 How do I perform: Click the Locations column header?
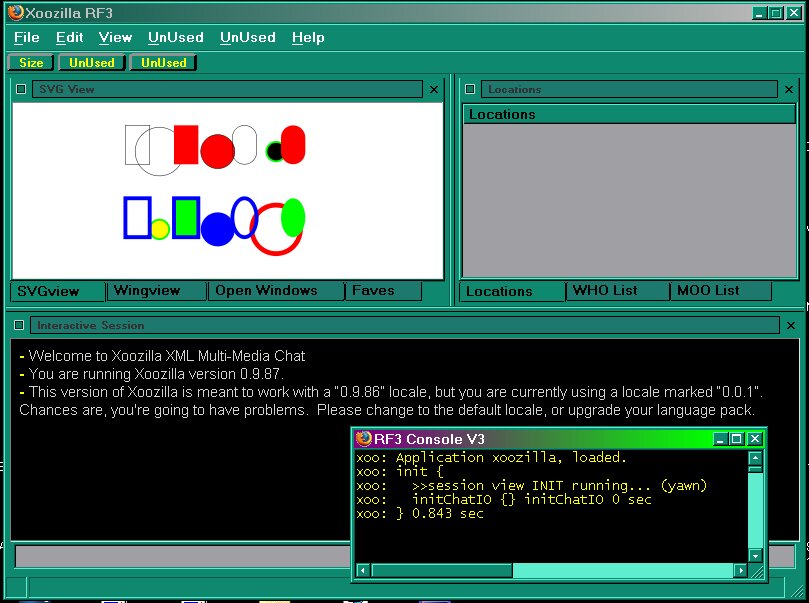(629, 115)
